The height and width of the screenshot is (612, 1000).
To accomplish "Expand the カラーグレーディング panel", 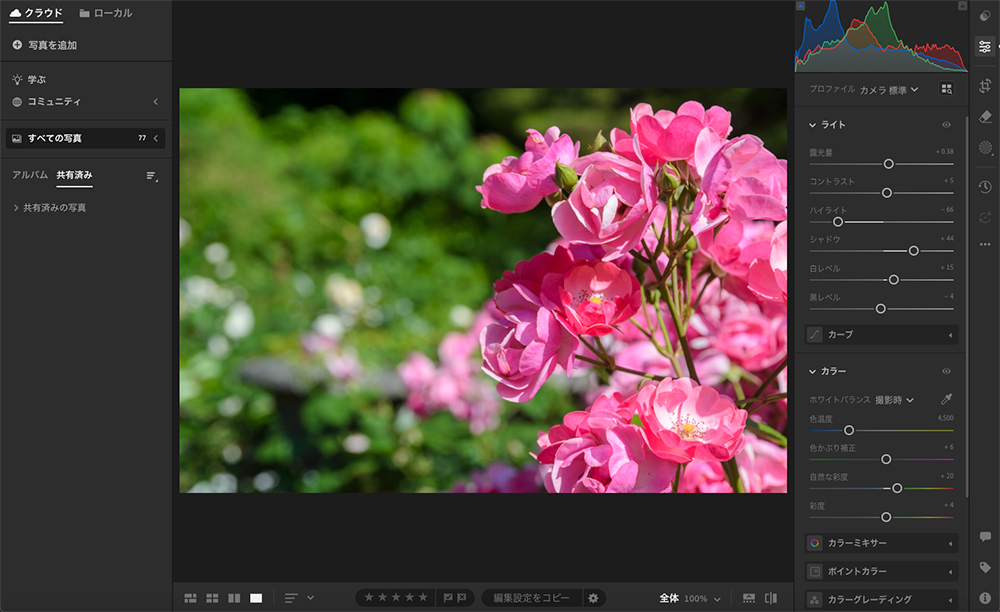I will click(882, 599).
